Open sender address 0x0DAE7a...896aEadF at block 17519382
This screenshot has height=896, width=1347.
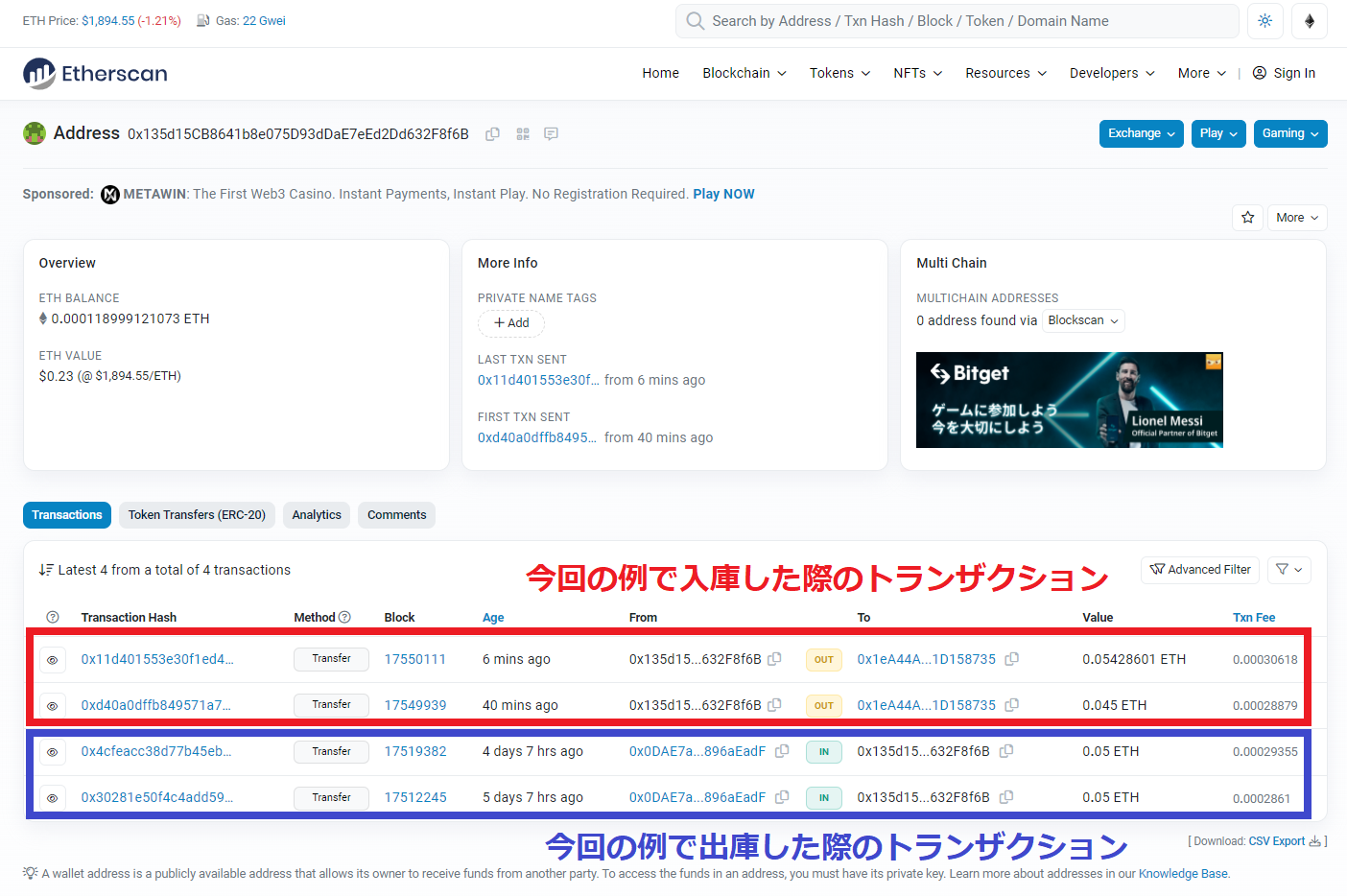click(697, 751)
